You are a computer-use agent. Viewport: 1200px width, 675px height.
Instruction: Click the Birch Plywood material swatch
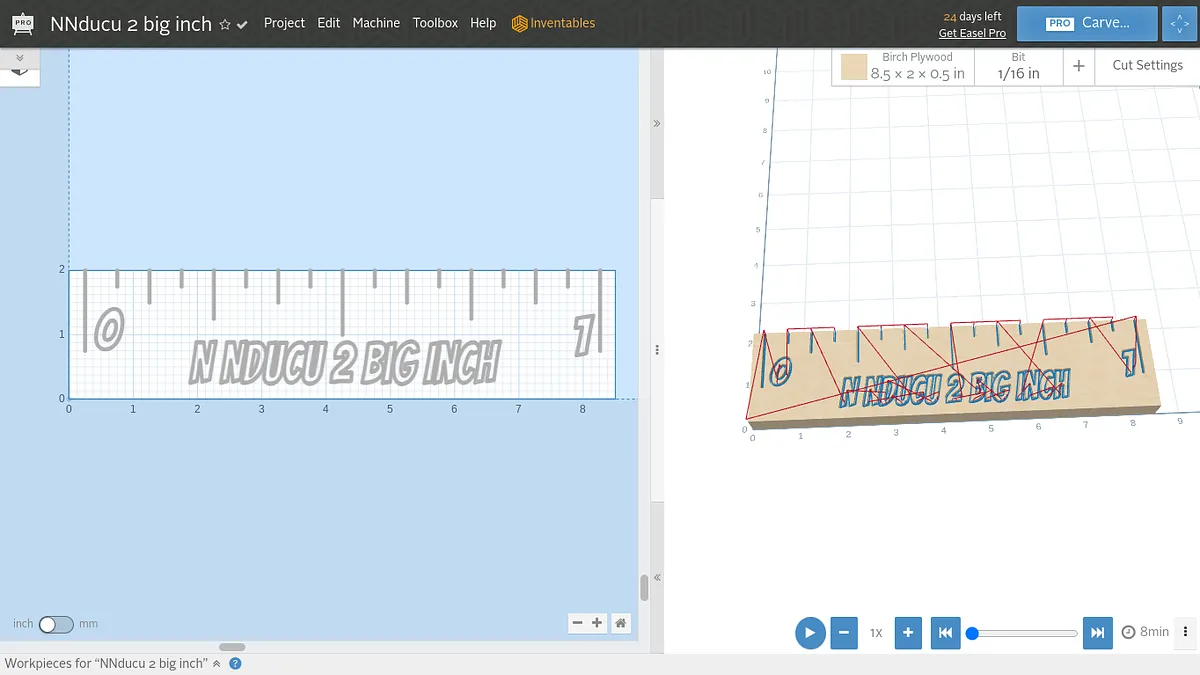point(853,67)
